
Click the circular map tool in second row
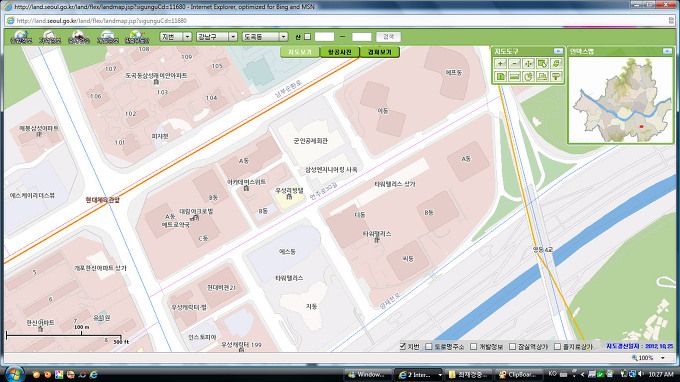click(528, 77)
